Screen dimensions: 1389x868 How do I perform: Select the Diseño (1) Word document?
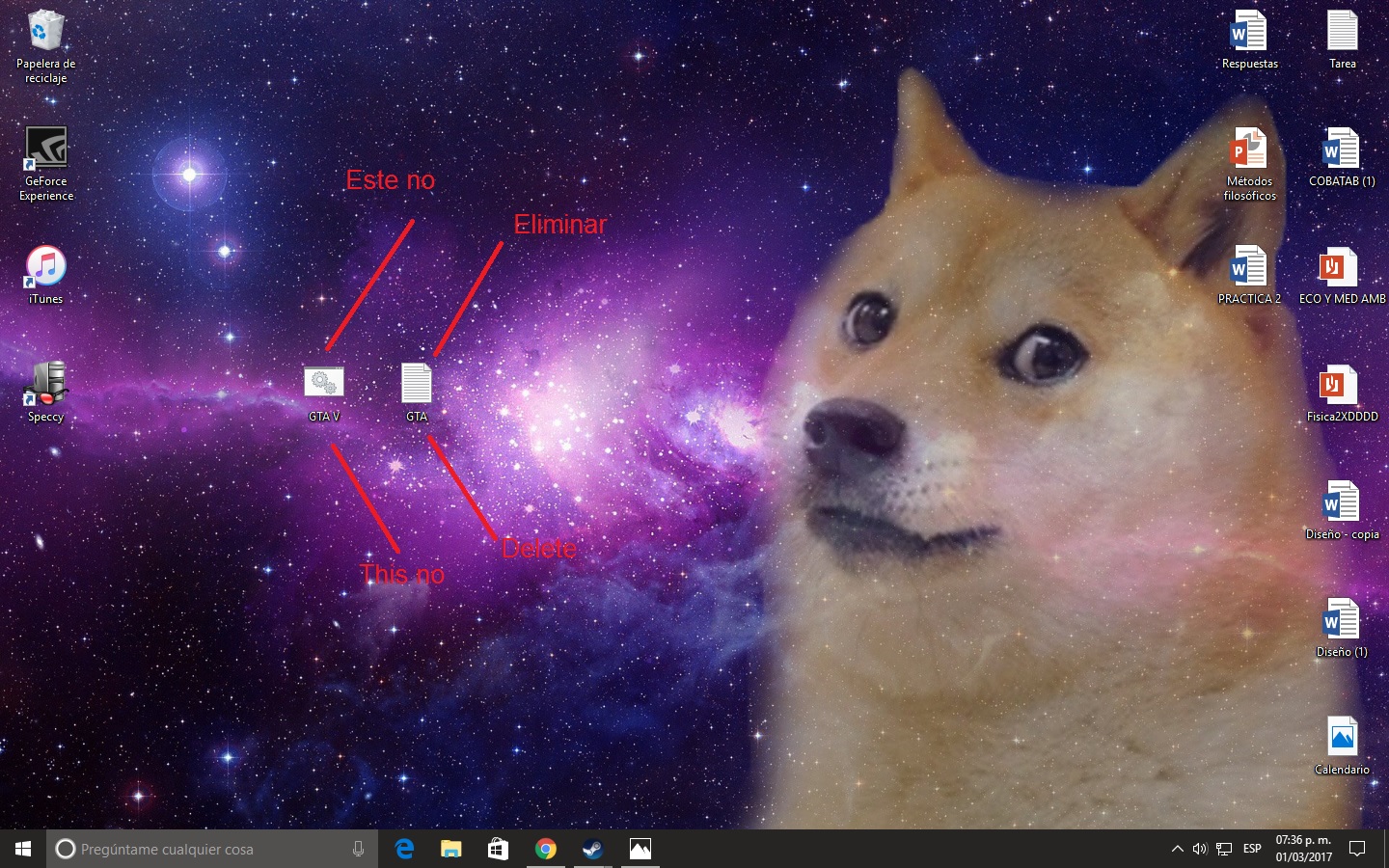pos(1342,629)
